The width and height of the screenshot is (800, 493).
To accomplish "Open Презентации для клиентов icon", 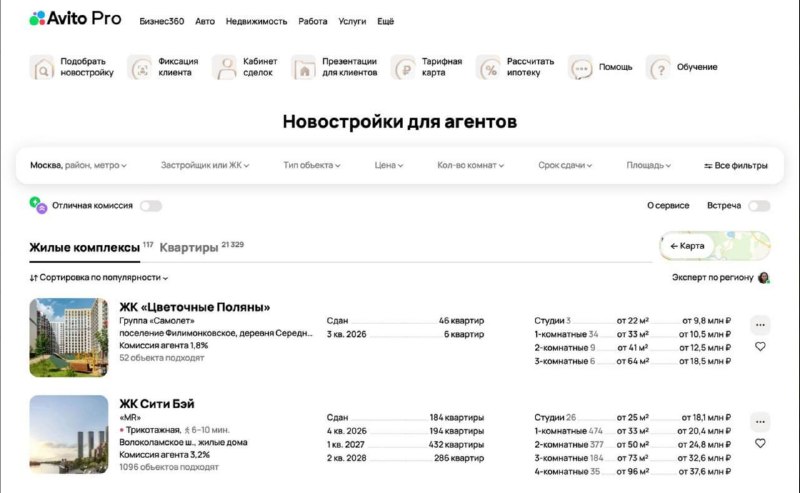I will click(304, 67).
